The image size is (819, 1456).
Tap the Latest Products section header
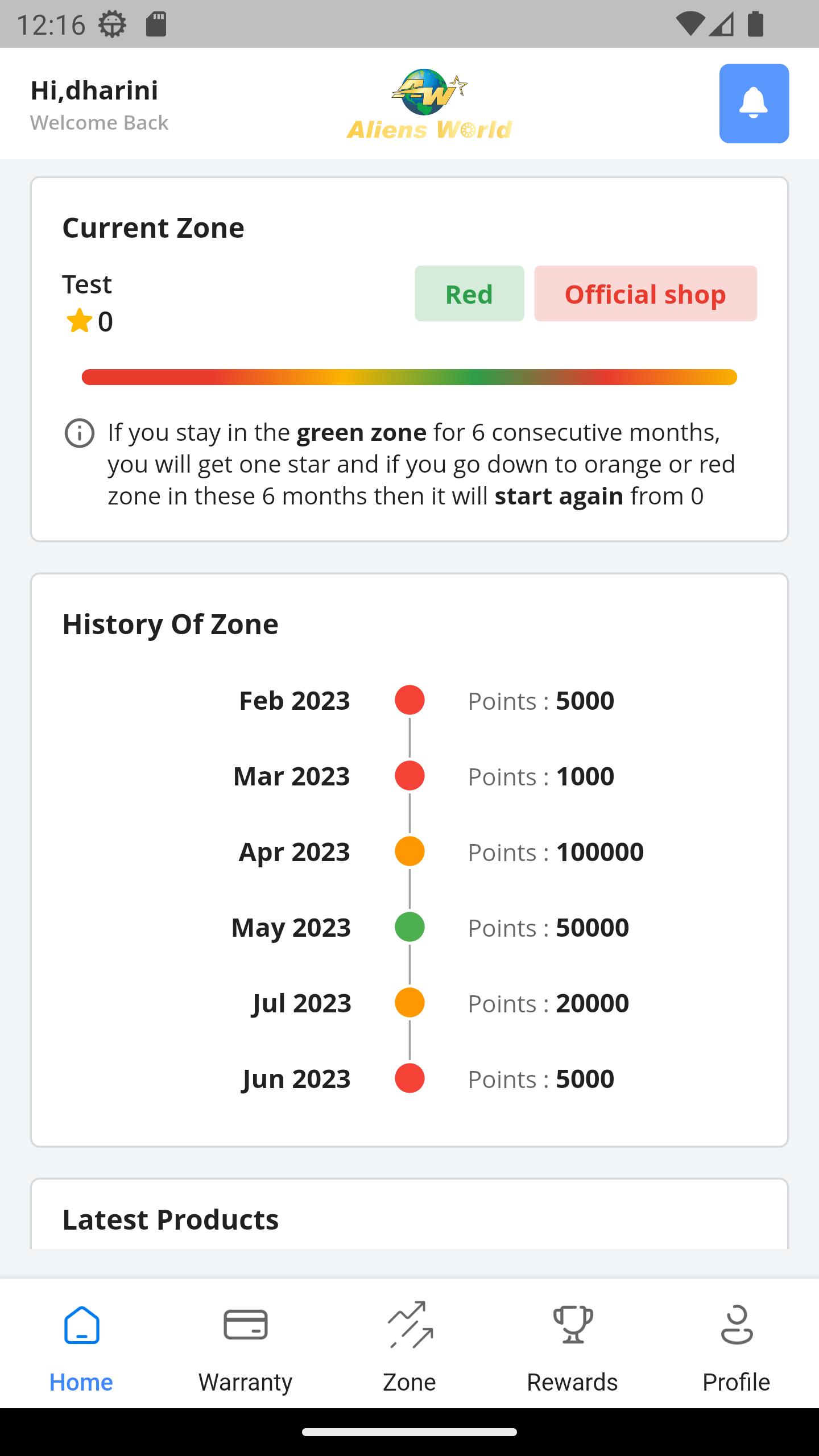coord(171,1219)
